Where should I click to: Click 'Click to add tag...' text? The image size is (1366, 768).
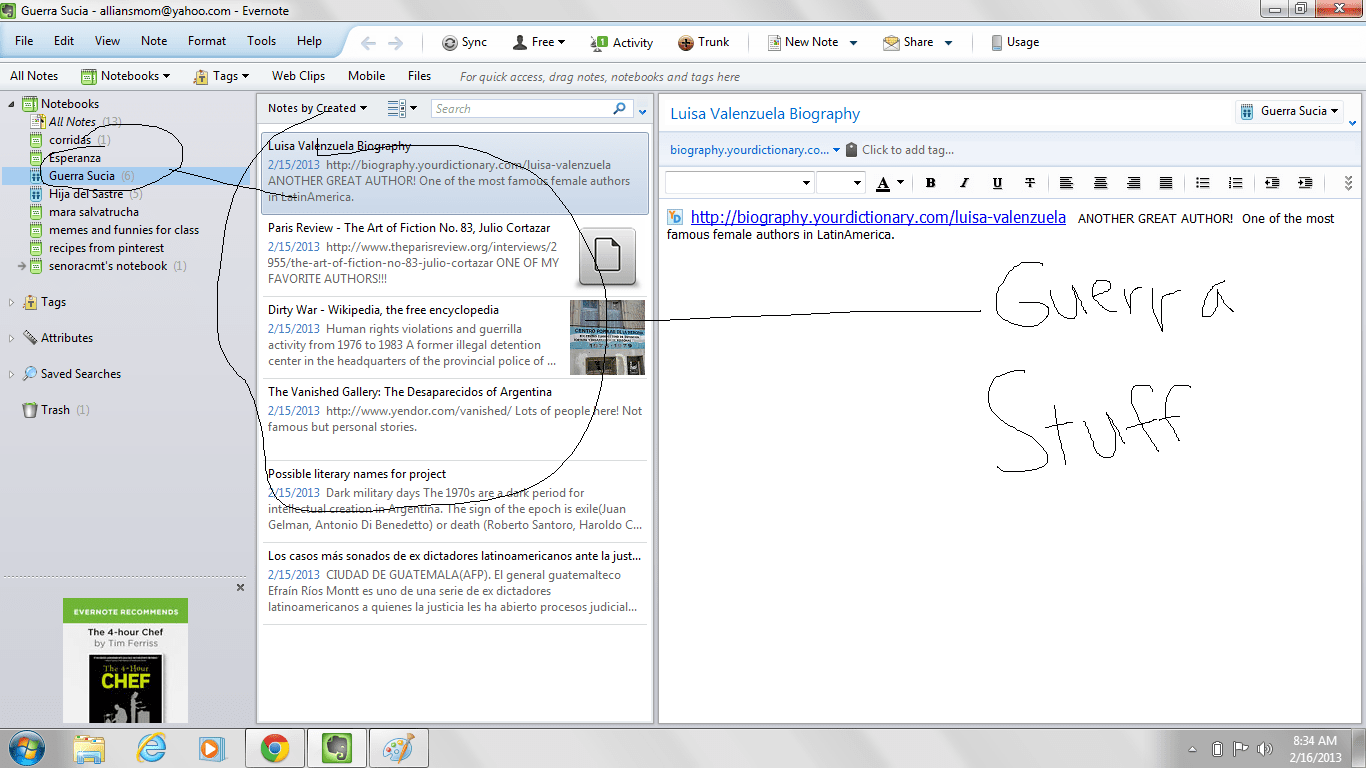908,150
